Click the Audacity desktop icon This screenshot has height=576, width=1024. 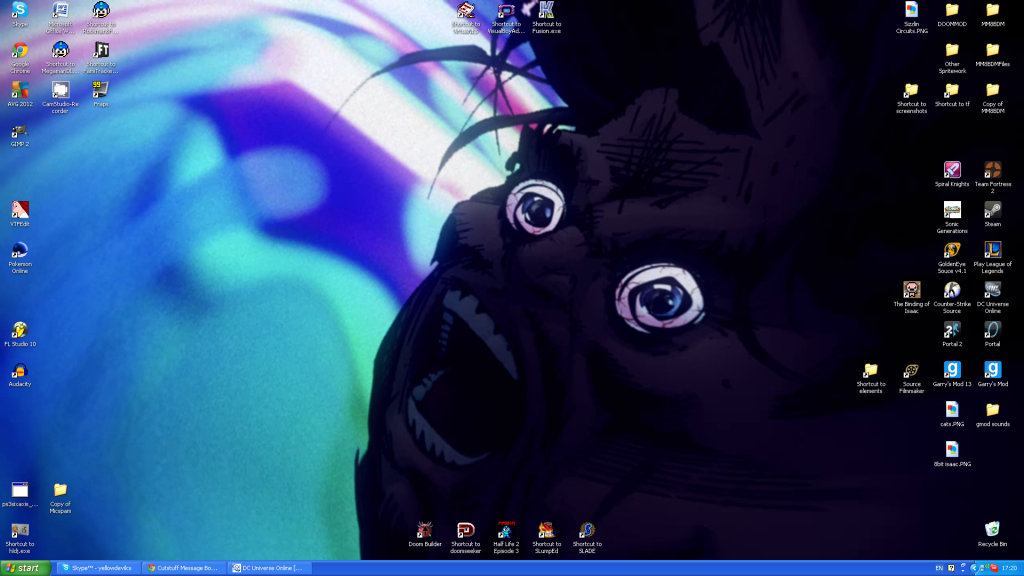[x=19, y=370]
